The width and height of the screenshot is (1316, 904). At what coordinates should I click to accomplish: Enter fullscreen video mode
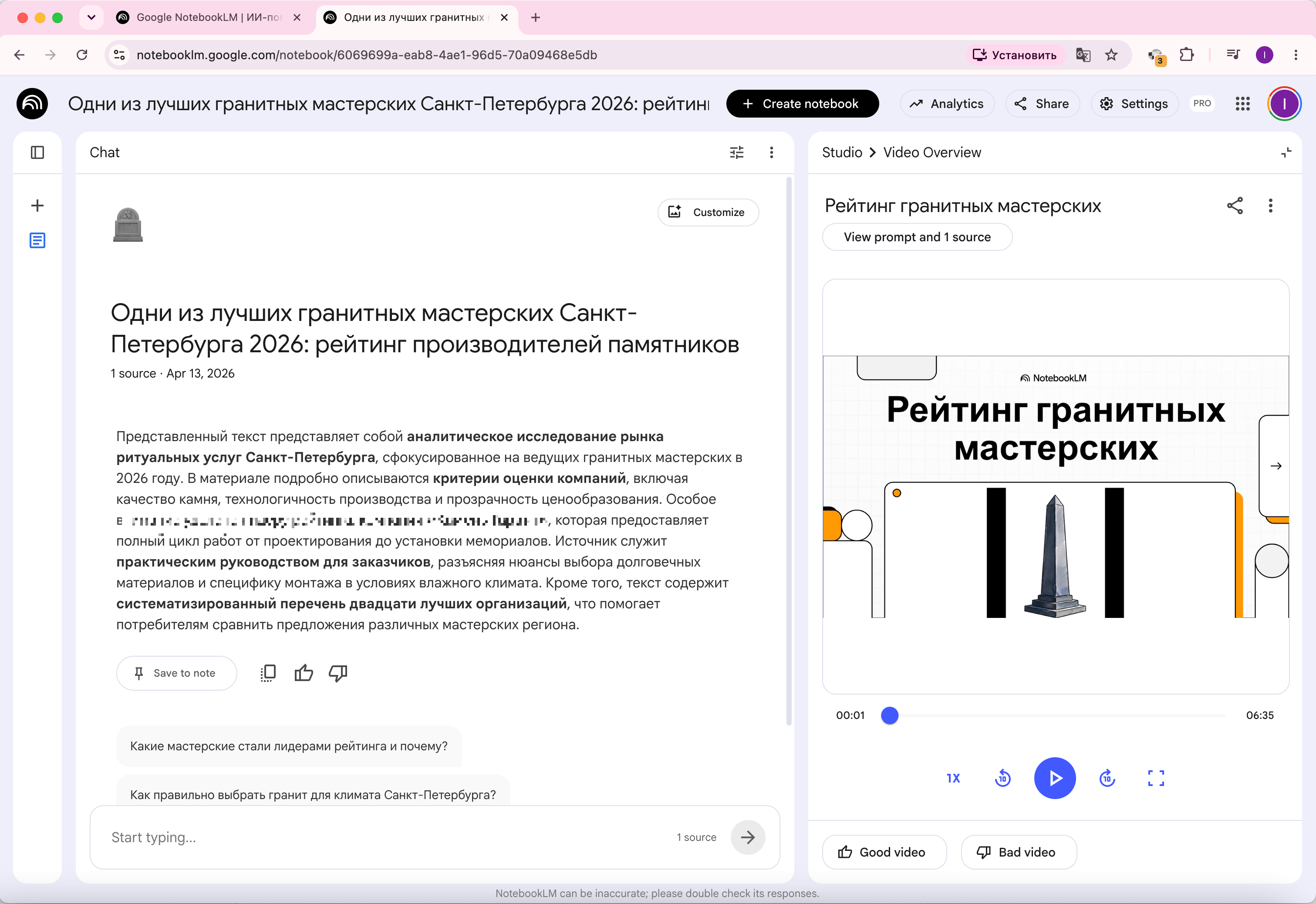[x=1156, y=778]
